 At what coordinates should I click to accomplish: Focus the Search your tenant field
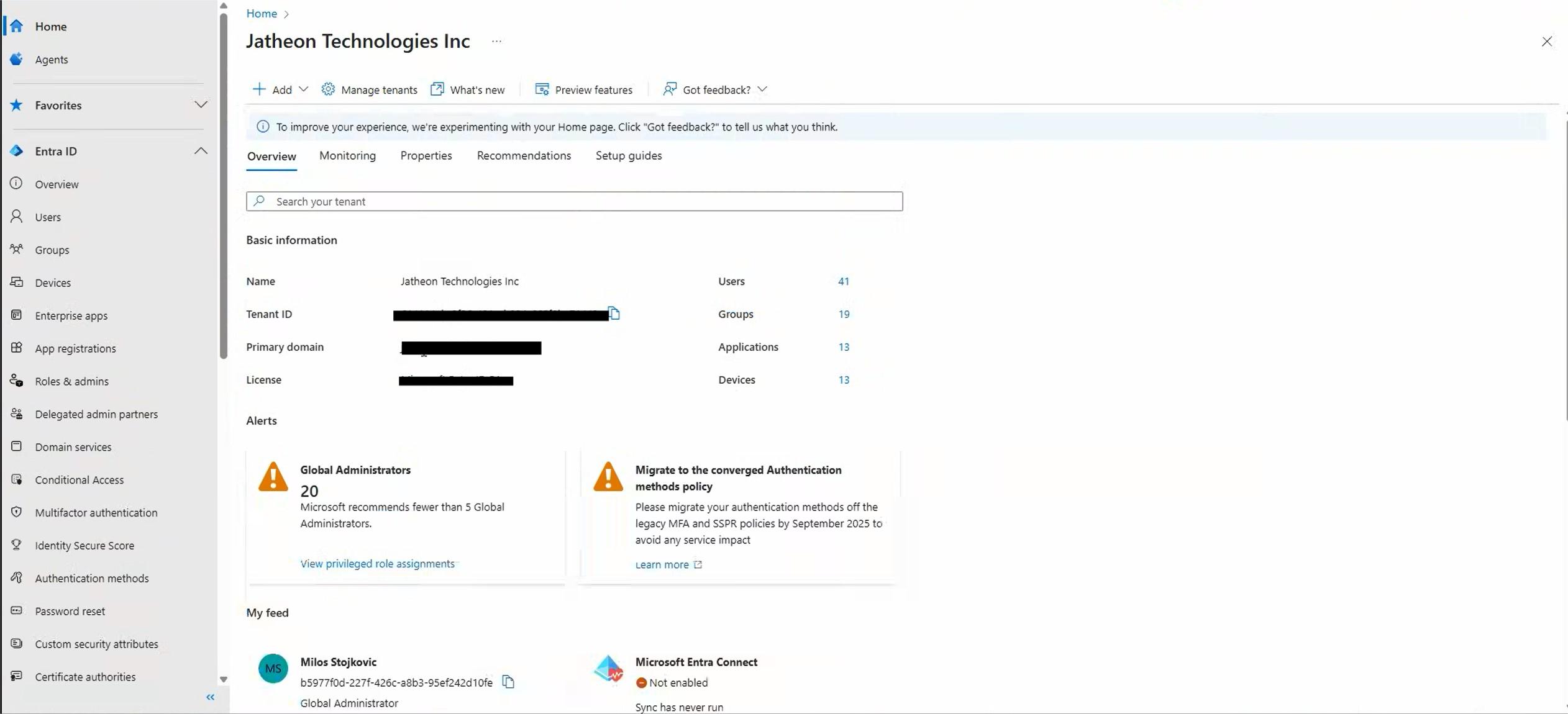574,201
